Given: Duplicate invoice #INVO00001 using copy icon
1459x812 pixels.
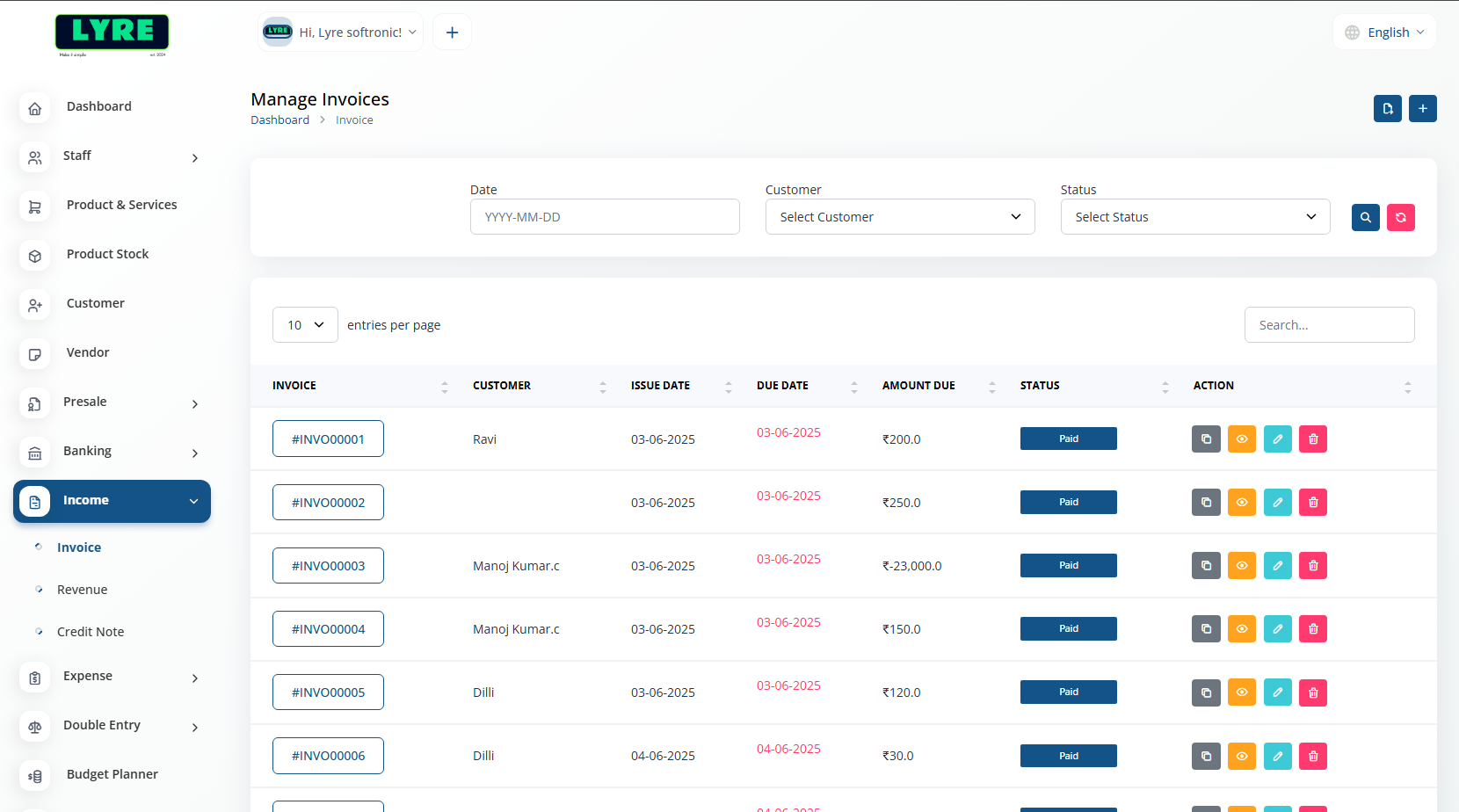Looking at the screenshot, I should (x=1206, y=439).
